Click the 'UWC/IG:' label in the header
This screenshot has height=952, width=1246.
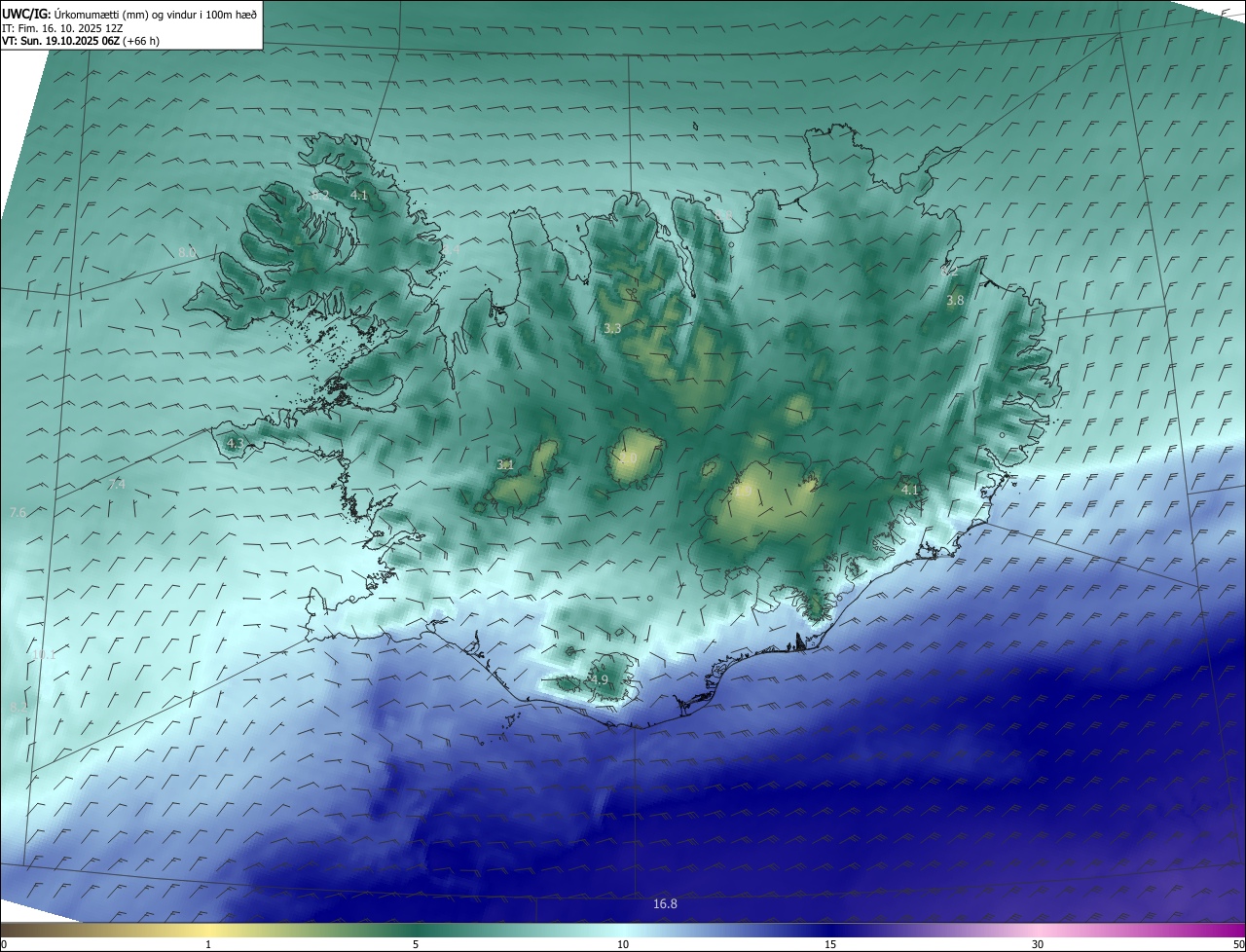click(x=26, y=14)
